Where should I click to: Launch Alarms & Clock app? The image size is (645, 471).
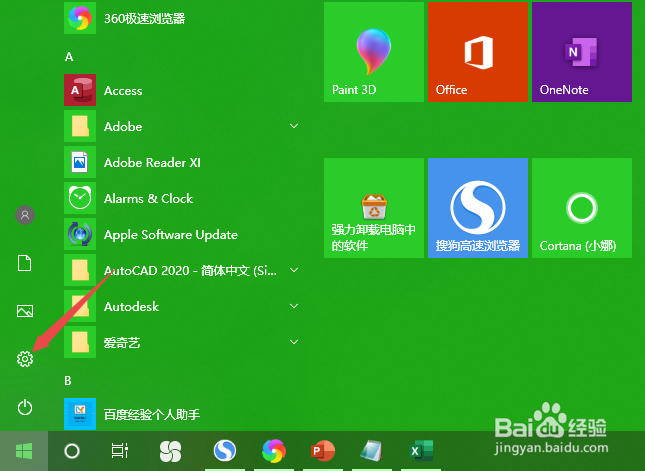click(x=183, y=198)
